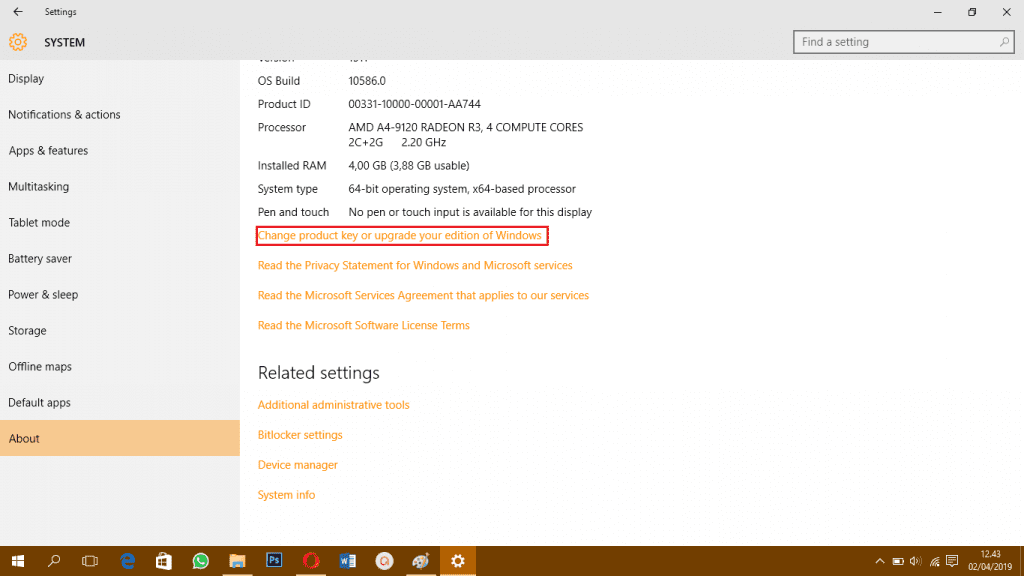1024x576 pixels.
Task: Click the search magnifier in Find a setting
Action: [x=1004, y=42]
